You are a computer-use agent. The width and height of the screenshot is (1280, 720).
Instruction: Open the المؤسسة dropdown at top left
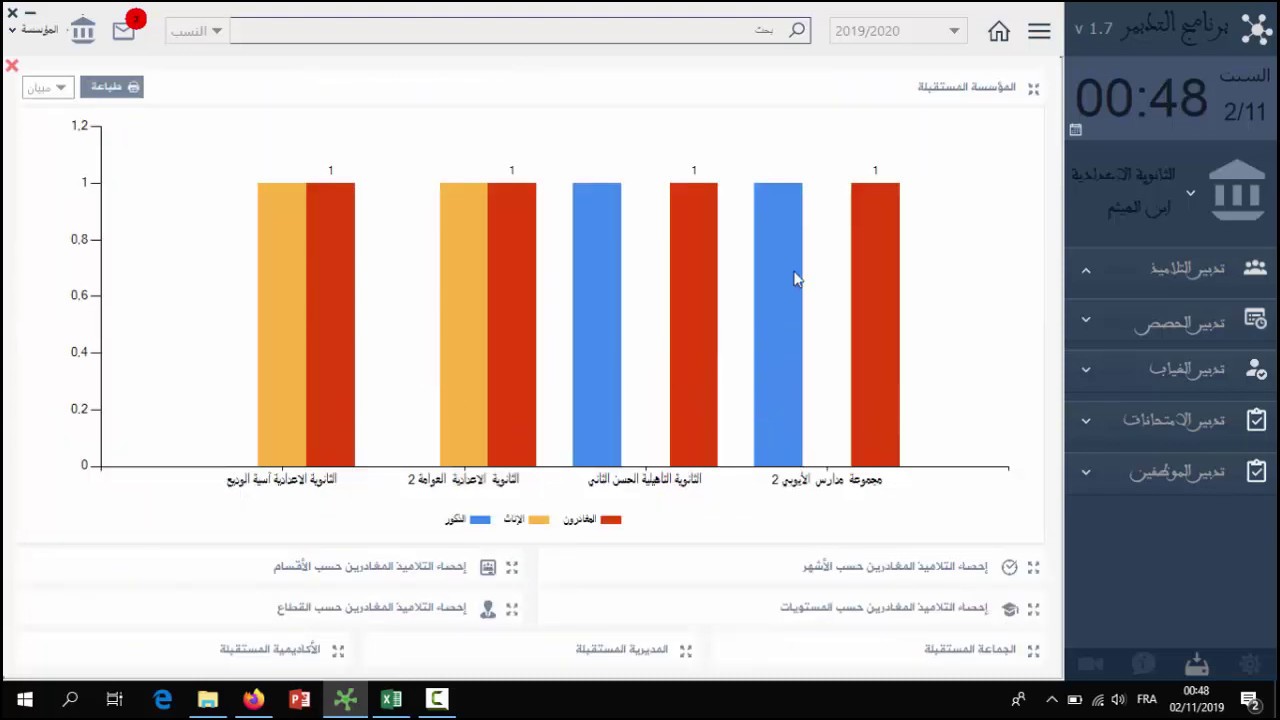tap(32, 30)
